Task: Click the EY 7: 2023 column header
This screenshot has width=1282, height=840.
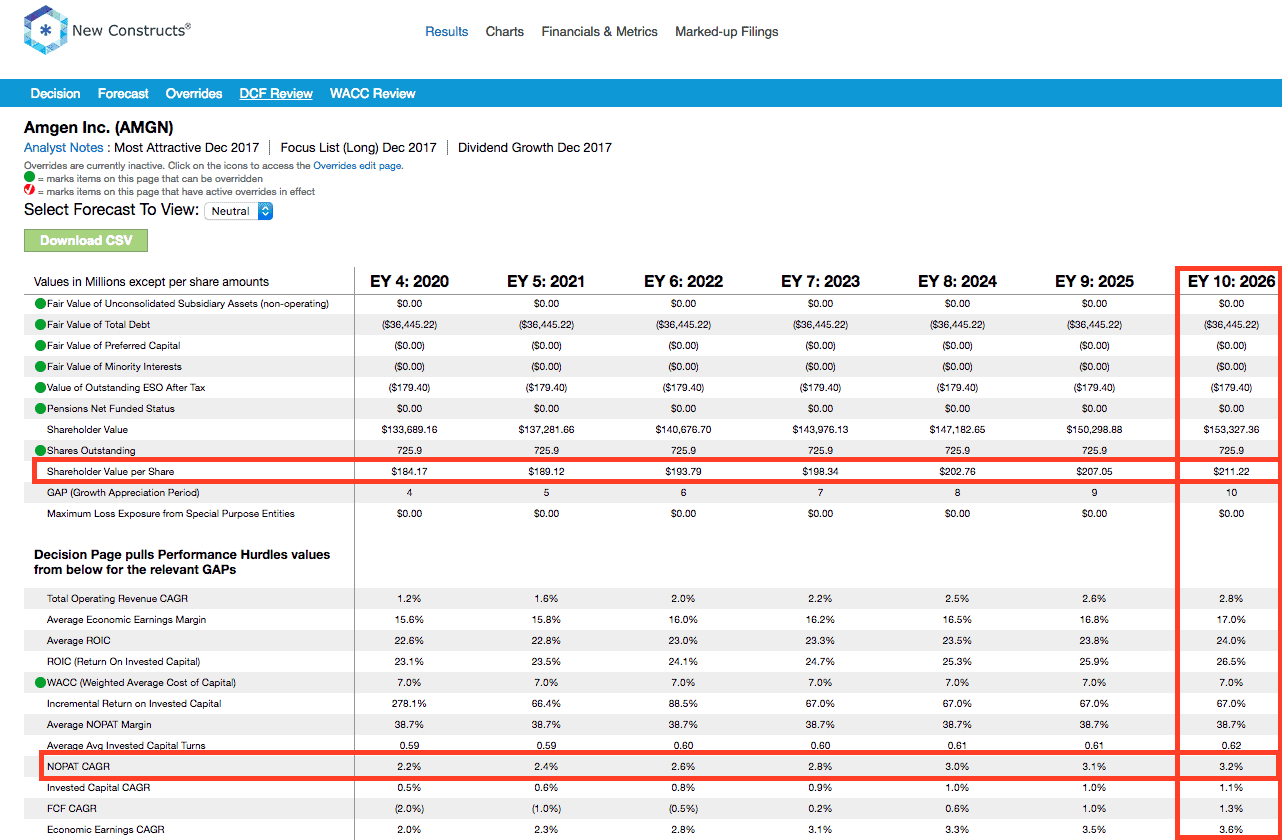Action: coord(820,281)
